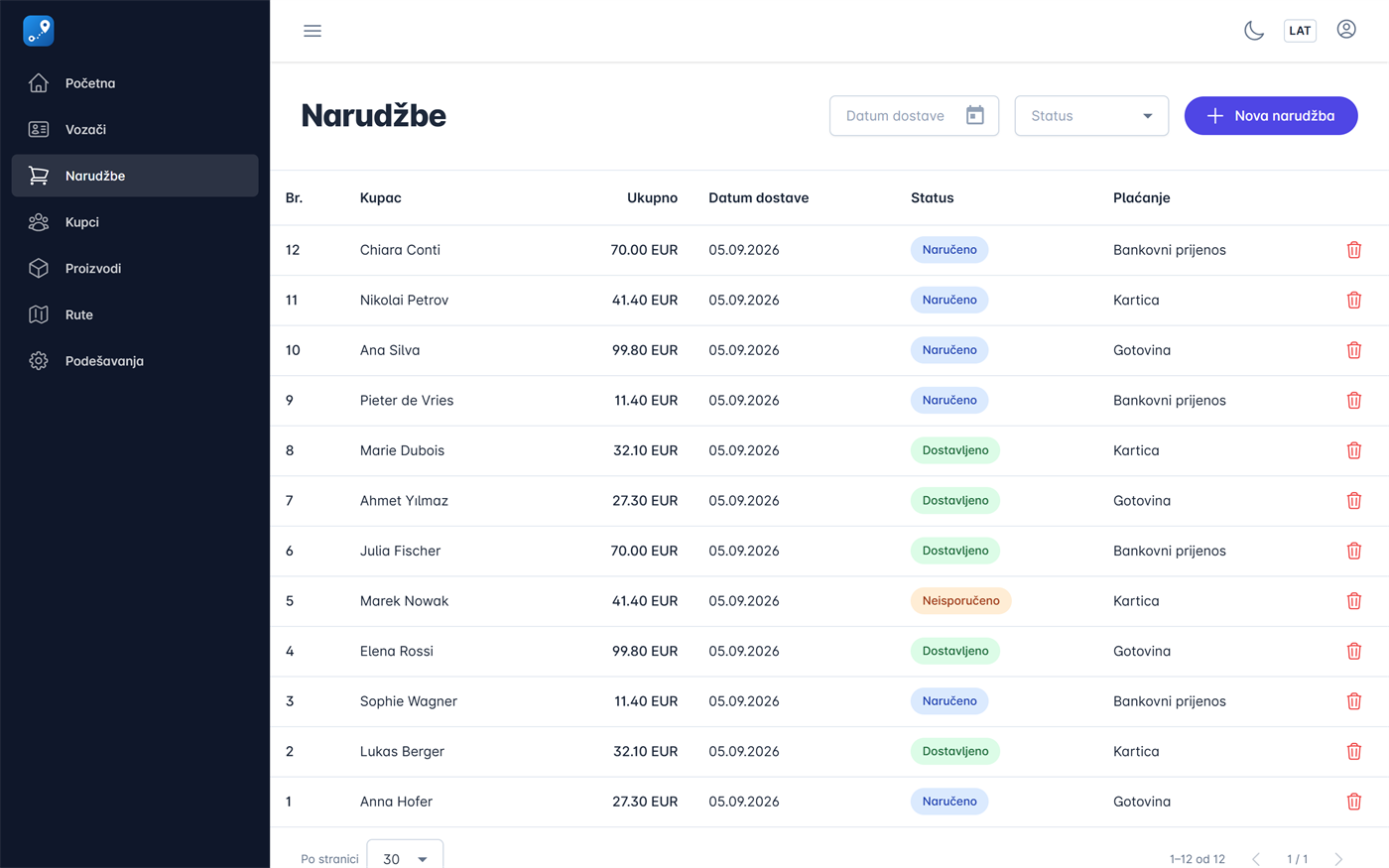Delete order 9 Pieter de Vries
The width and height of the screenshot is (1389, 868).
pyautogui.click(x=1354, y=401)
